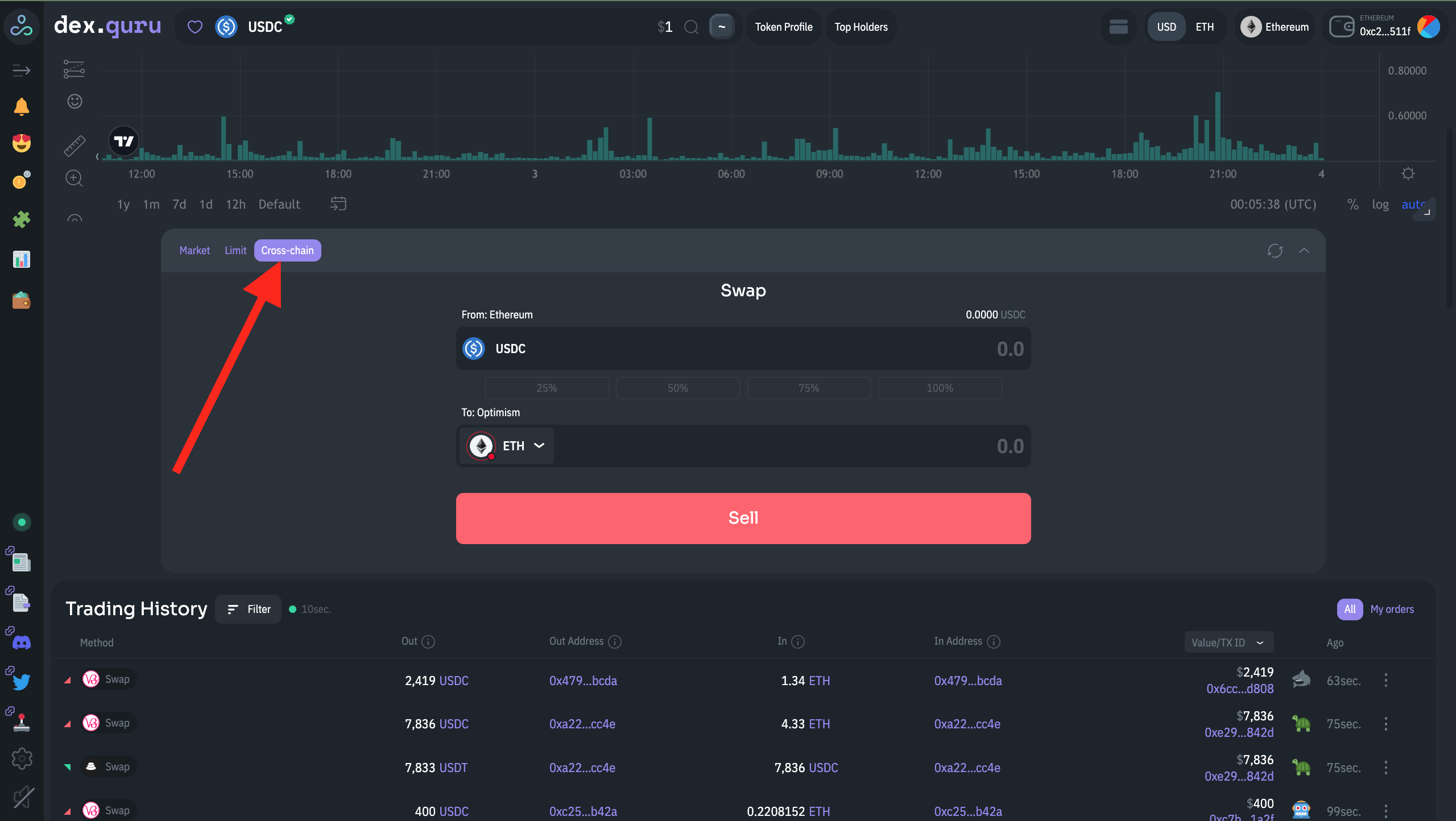This screenshot has width=1456, height=821.
Task: Set the swap amount to 50%
Action: coord(677,388)
